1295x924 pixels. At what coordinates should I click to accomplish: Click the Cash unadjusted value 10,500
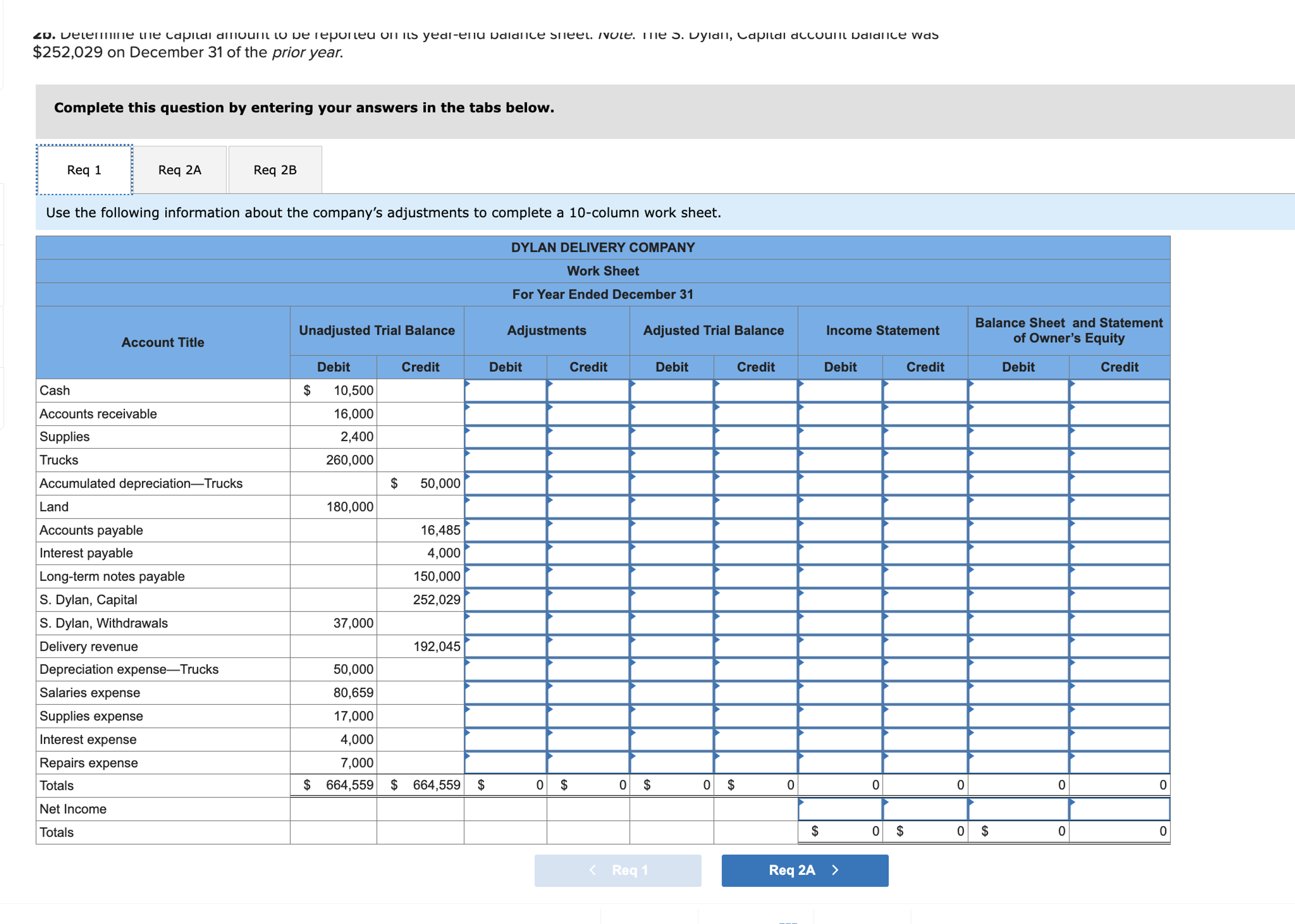(x=353, y=390)
